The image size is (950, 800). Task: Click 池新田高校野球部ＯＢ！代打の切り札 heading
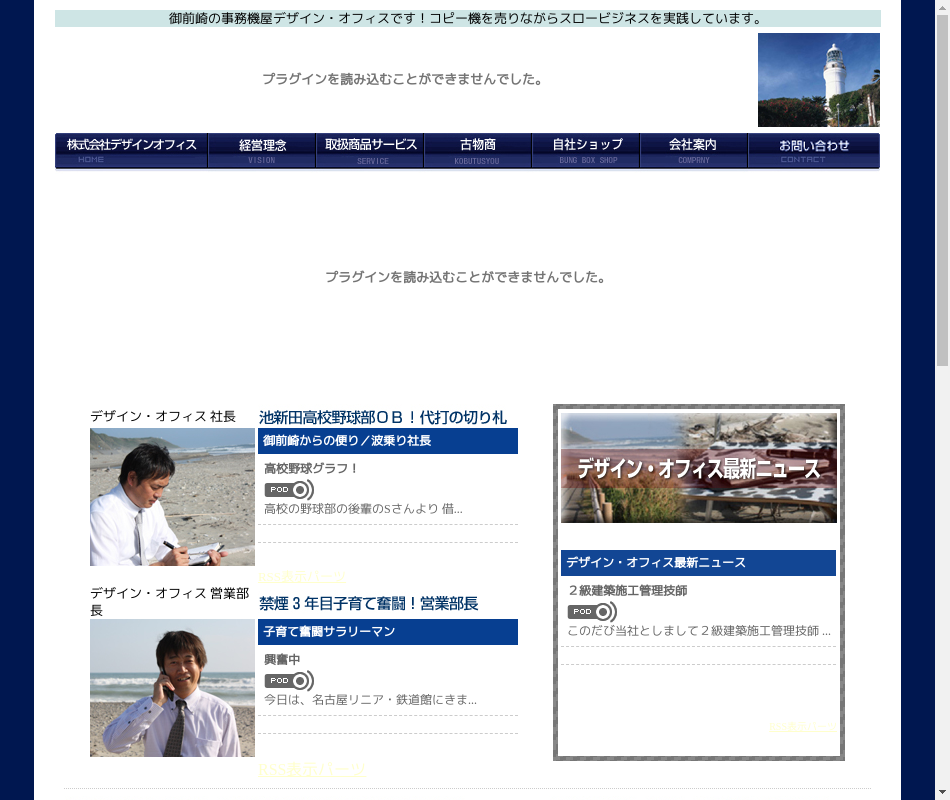(382, 417)
